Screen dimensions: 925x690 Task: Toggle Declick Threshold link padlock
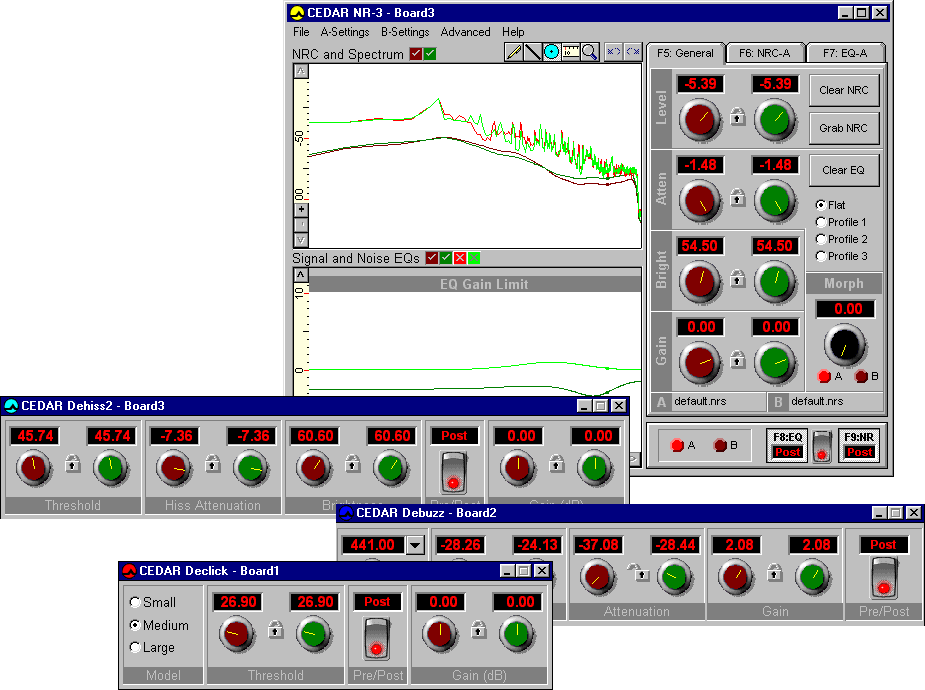275,629
